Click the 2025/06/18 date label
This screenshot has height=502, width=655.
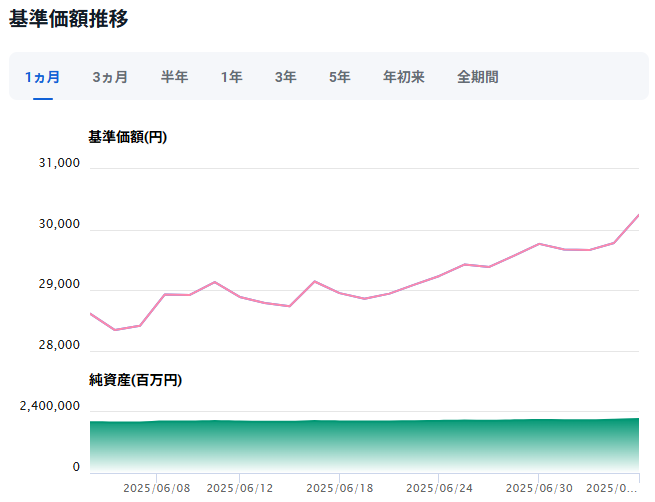pos(340,488)
